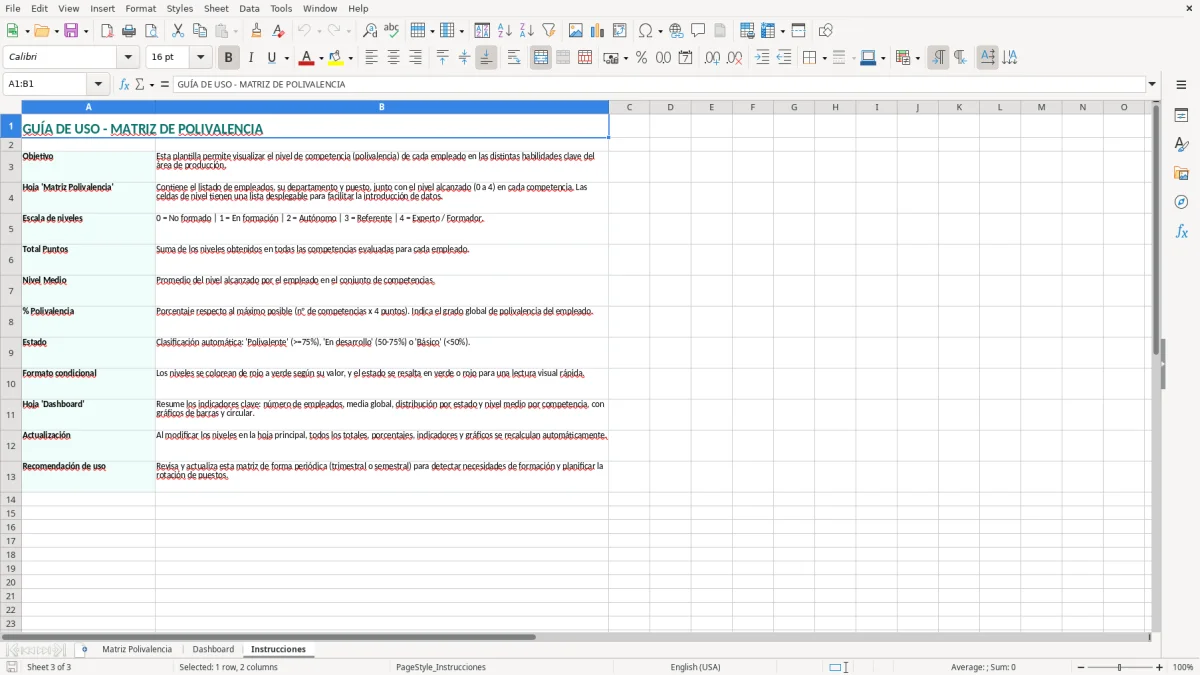Screen dimensions: 1200x675
Task: Expand the formula bar
Action: 1152,85
